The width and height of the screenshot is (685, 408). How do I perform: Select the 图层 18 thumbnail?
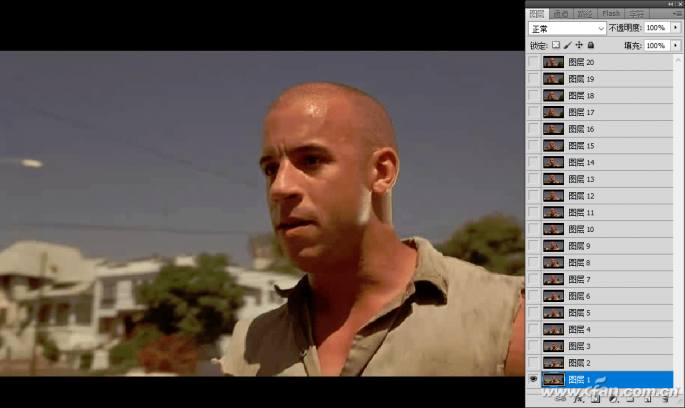point(553,95)
